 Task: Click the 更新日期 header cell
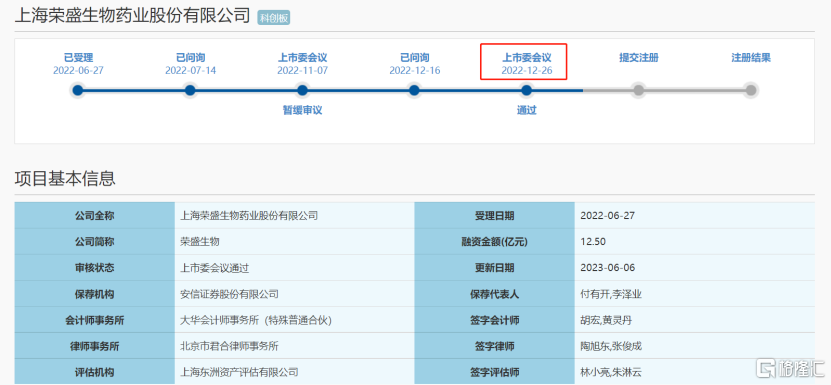[494, 268]
